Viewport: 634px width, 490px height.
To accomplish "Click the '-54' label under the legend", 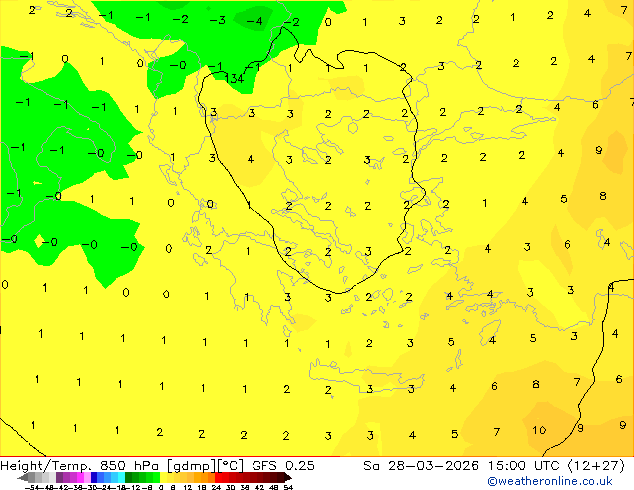I will pos(33,487).
